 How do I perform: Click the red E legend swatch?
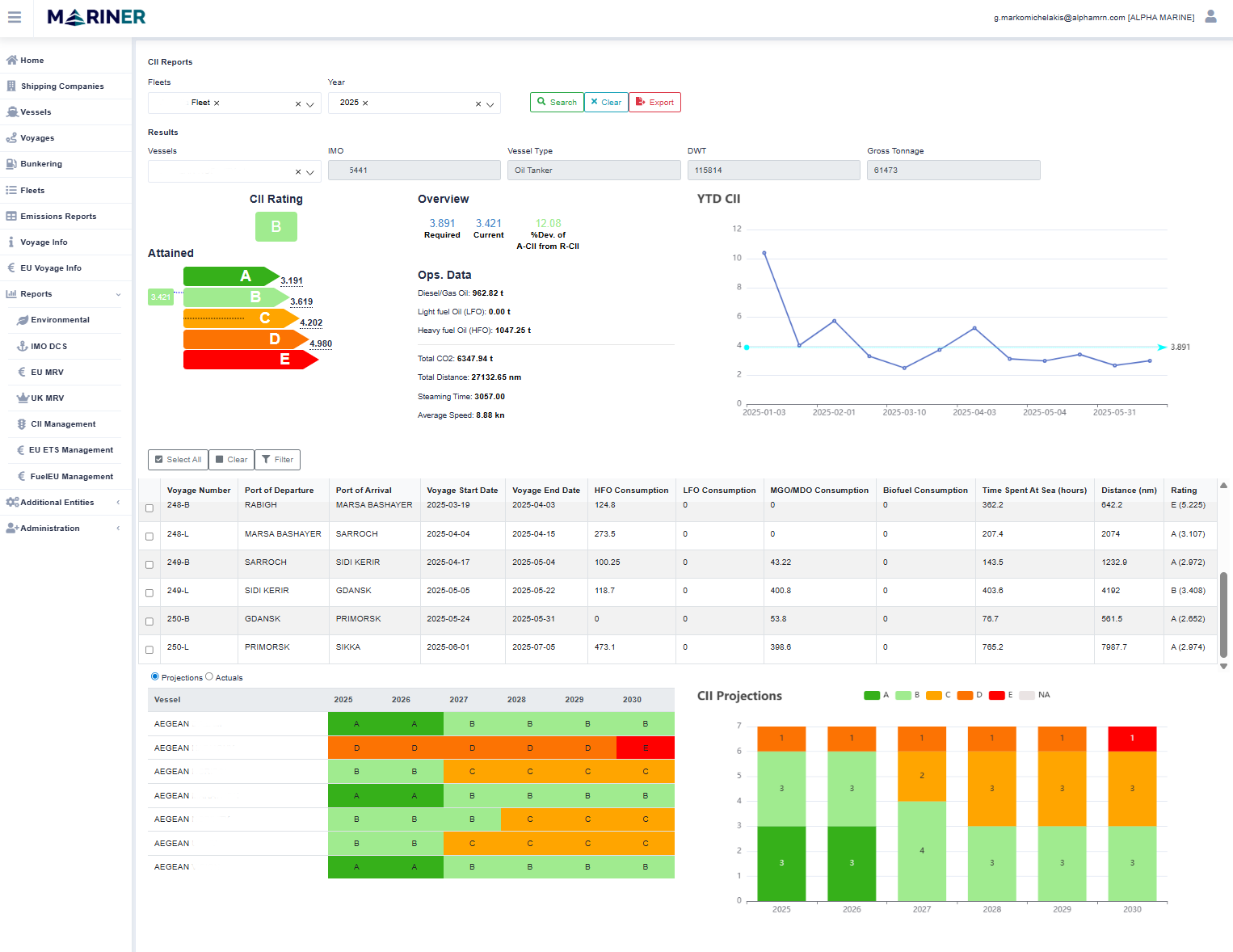(x=996, y=695)
